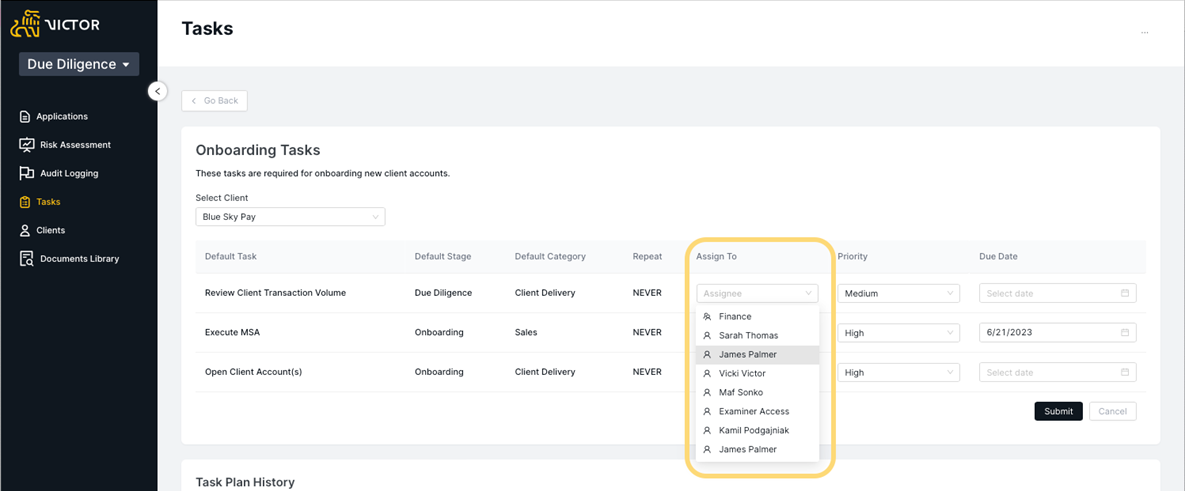Click the Documents Library search icon
The image size is (1185, 491).
26,259
